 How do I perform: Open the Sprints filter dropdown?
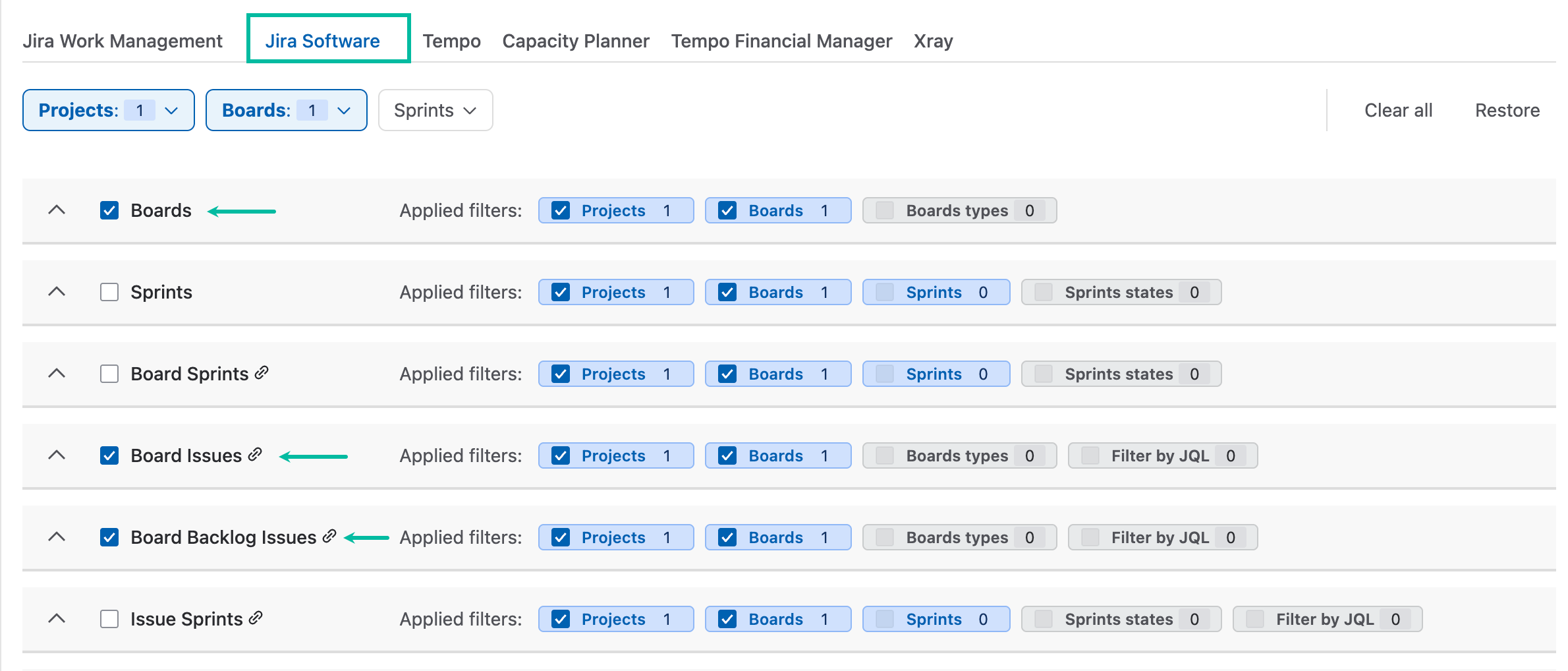[435, 110]
